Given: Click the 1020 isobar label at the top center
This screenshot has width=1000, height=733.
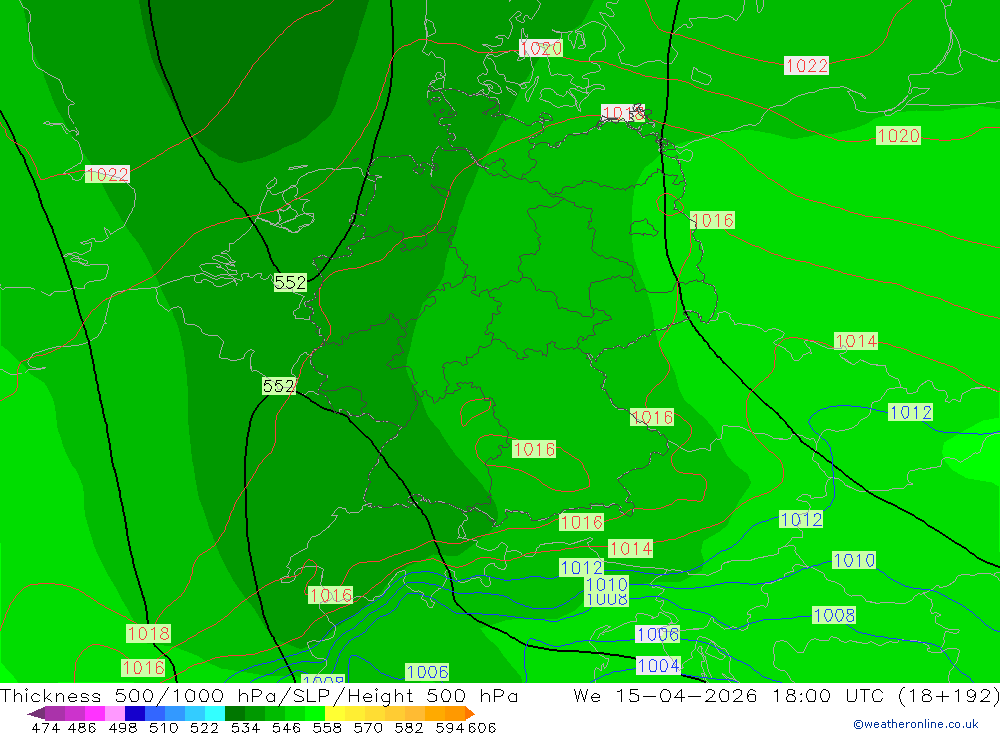Looking at the screenshot, I should pyautogui.click(x=541, y=48).
